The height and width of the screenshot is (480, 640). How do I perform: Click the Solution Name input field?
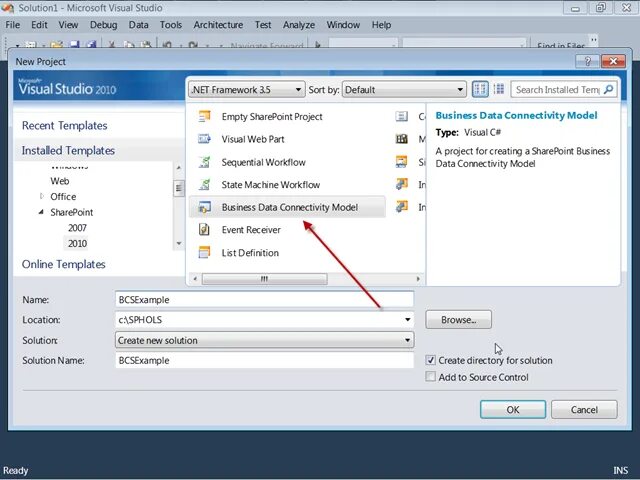(264, 360)
